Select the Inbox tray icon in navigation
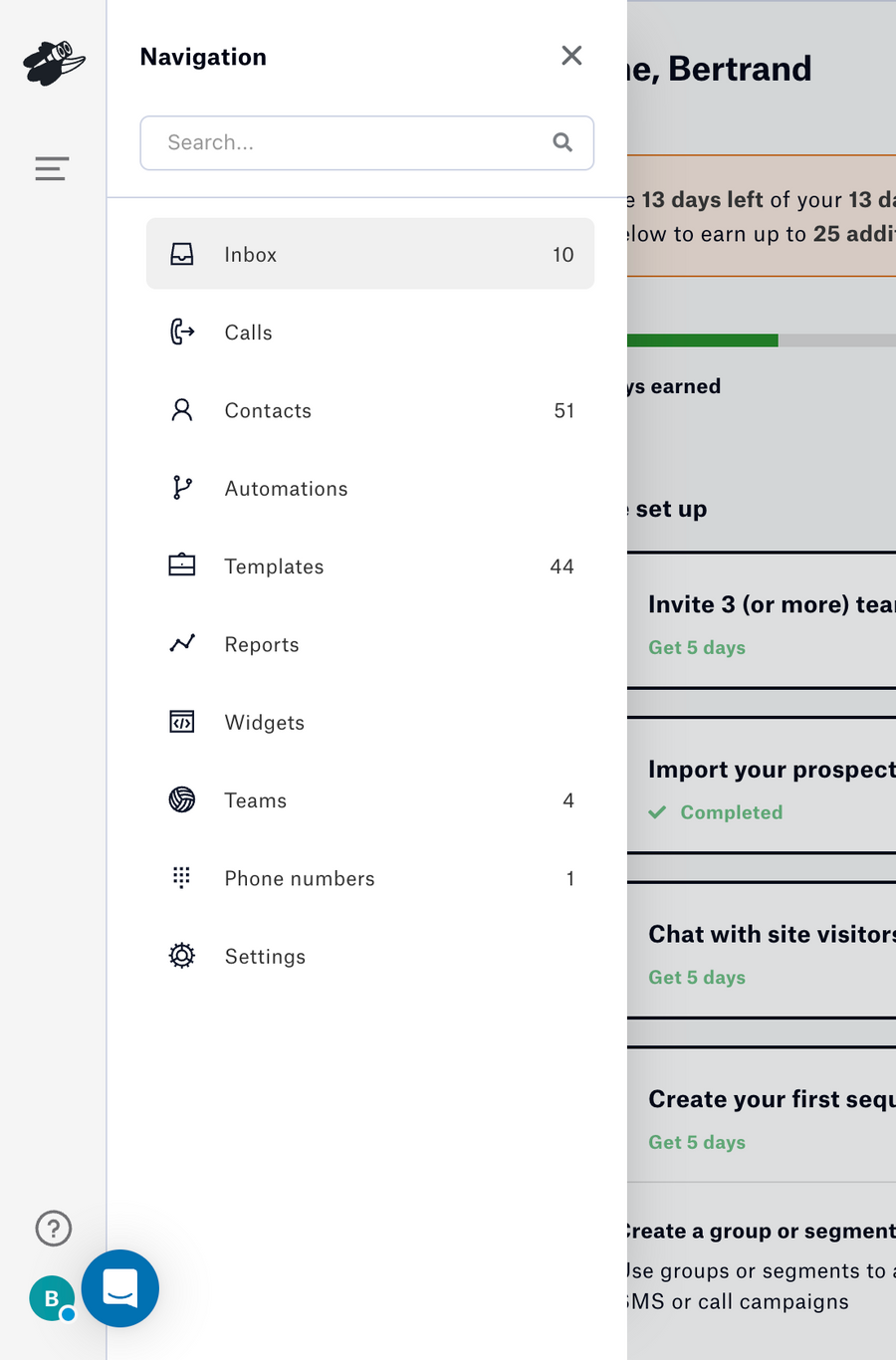The width and height of the screenshot is (896, 1360). (x=182, y=254)
